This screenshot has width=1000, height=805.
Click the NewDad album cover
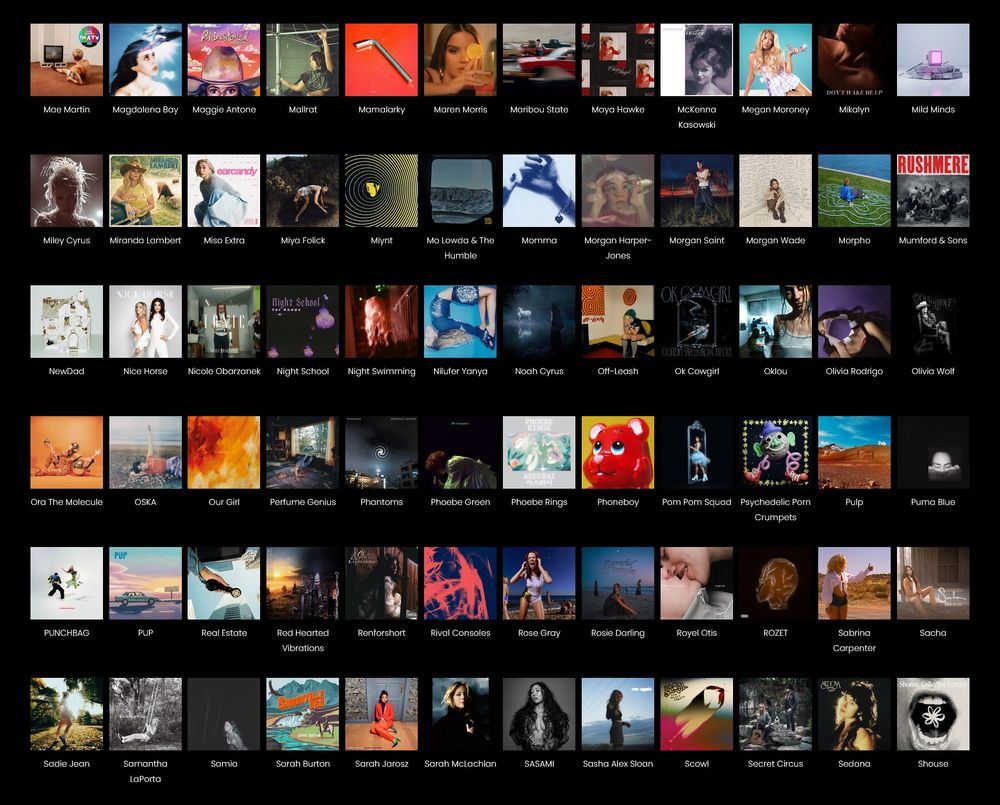[x=66, y=321]
